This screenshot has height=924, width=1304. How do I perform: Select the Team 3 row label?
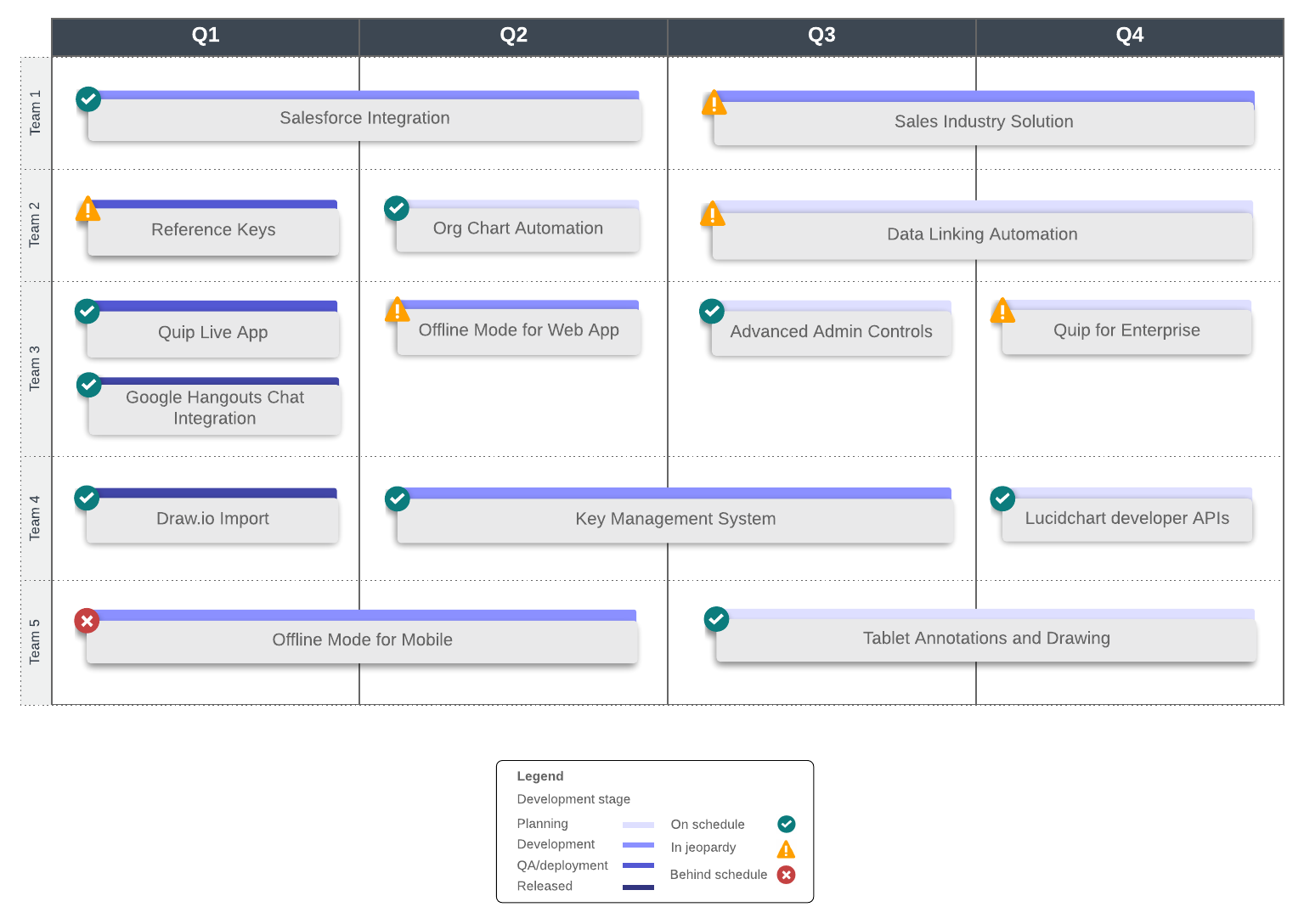pyautogui.click(x=35, y=368)
